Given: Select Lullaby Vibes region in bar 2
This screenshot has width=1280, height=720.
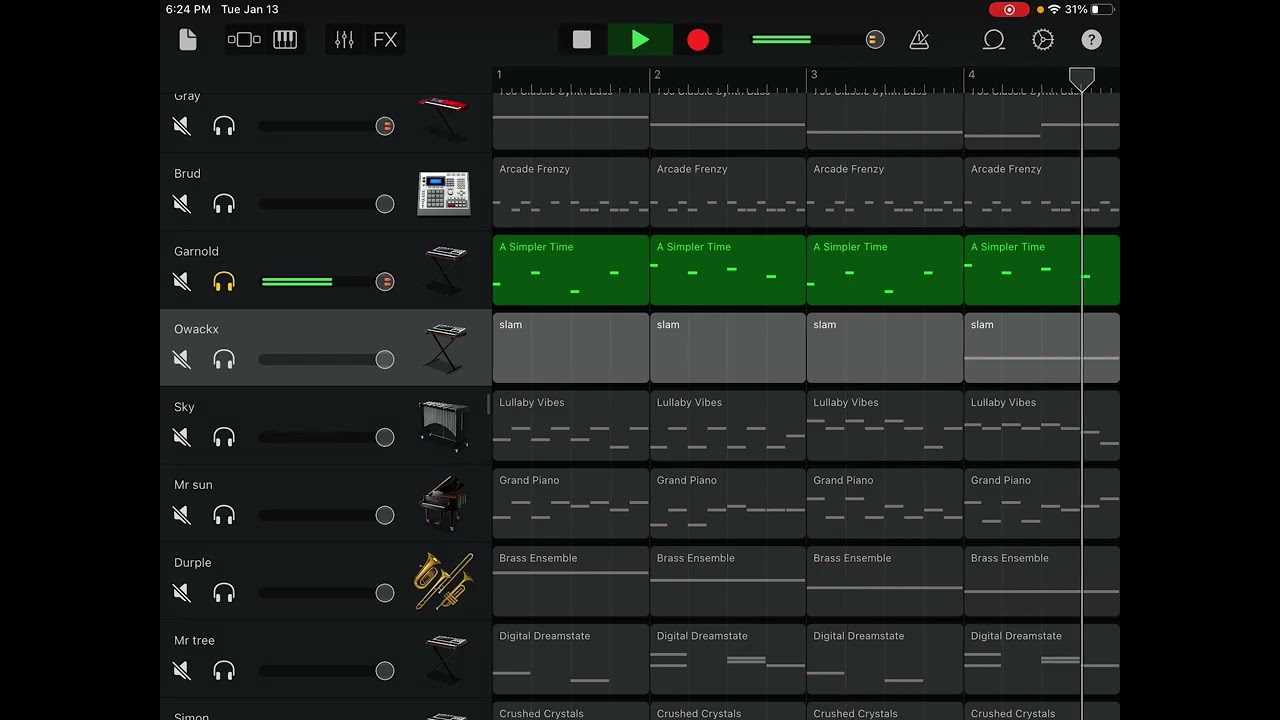Looking at the screenshot, I should click(x=728, y=426).
